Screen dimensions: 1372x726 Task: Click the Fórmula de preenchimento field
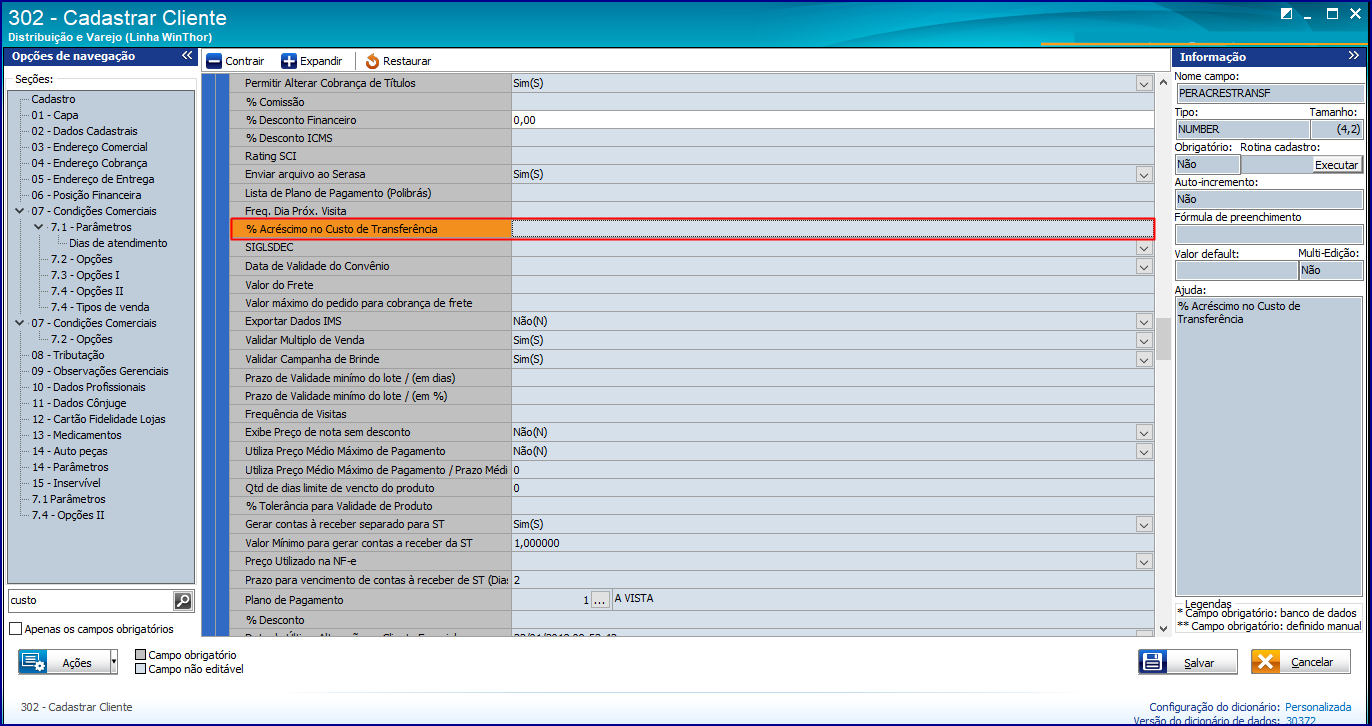[x=1268, y=234]
